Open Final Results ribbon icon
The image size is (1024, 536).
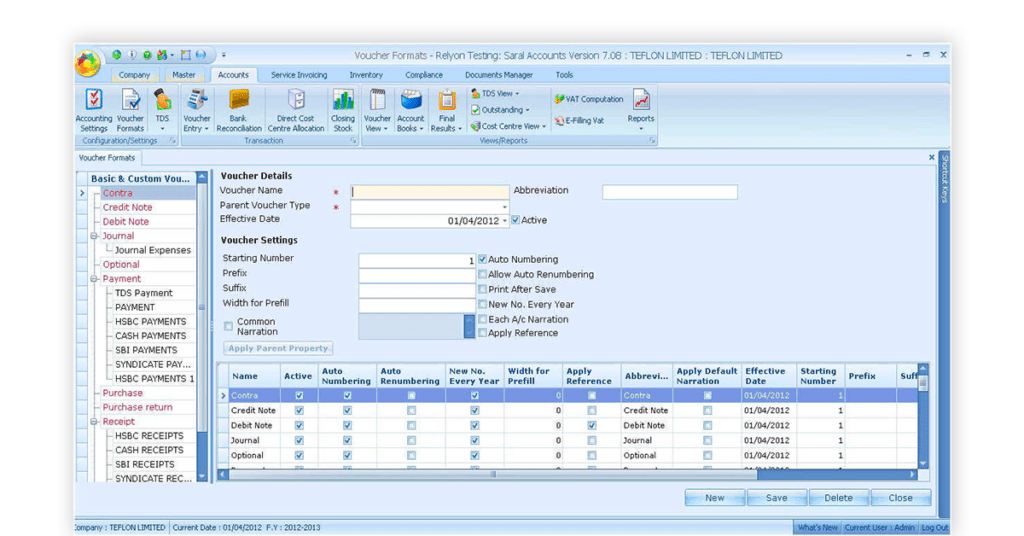click(447, 110)
